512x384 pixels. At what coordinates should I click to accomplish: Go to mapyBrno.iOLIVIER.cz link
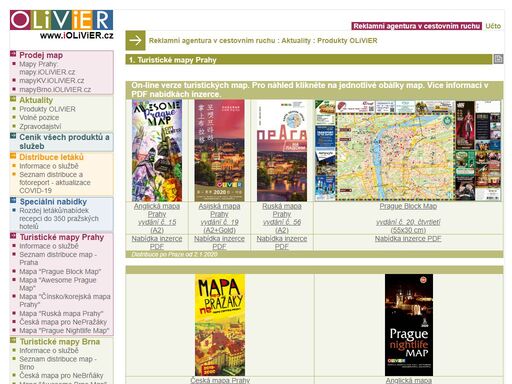pos(55,89)
